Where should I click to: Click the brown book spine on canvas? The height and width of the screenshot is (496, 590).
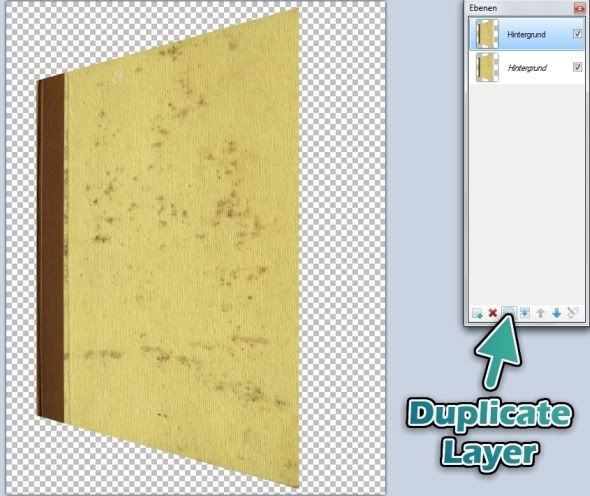click(51, 248)
